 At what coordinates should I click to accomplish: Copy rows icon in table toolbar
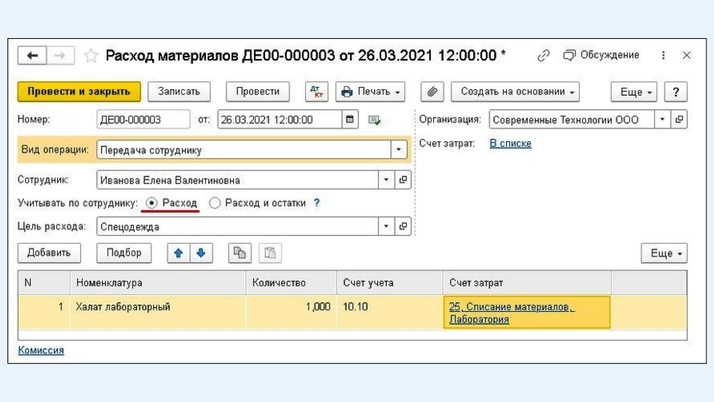coord(240,253)
